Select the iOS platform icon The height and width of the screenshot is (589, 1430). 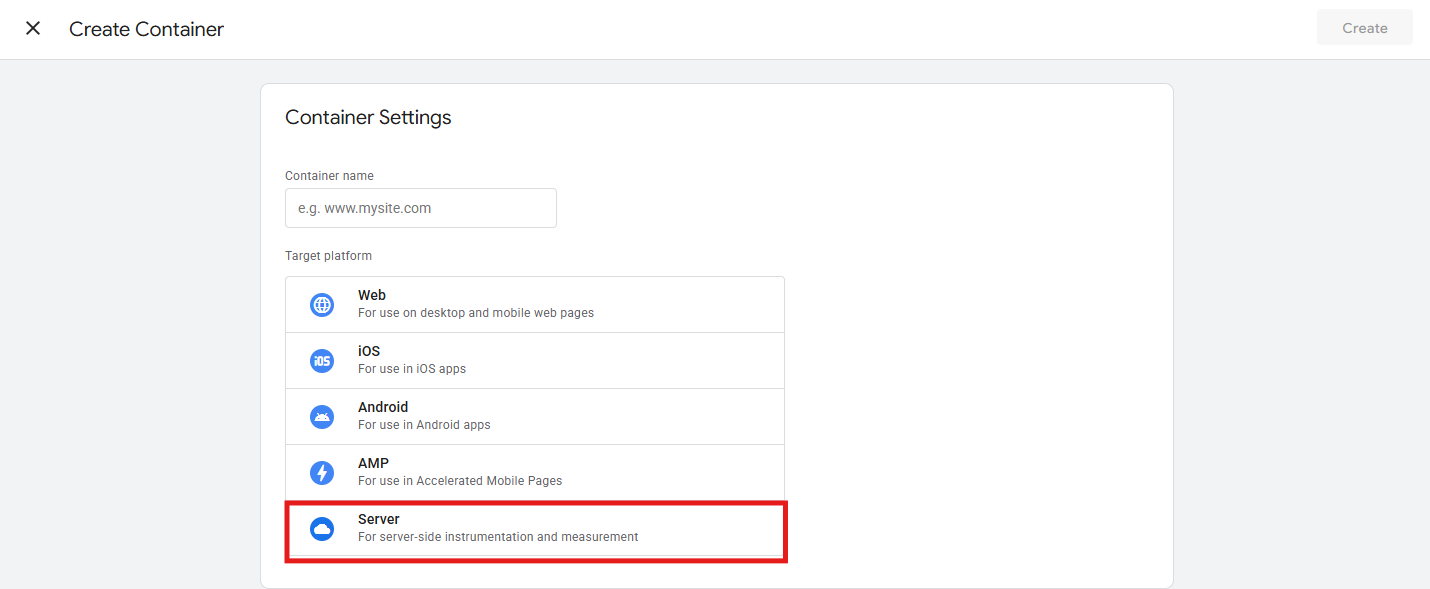coord(322,361)
